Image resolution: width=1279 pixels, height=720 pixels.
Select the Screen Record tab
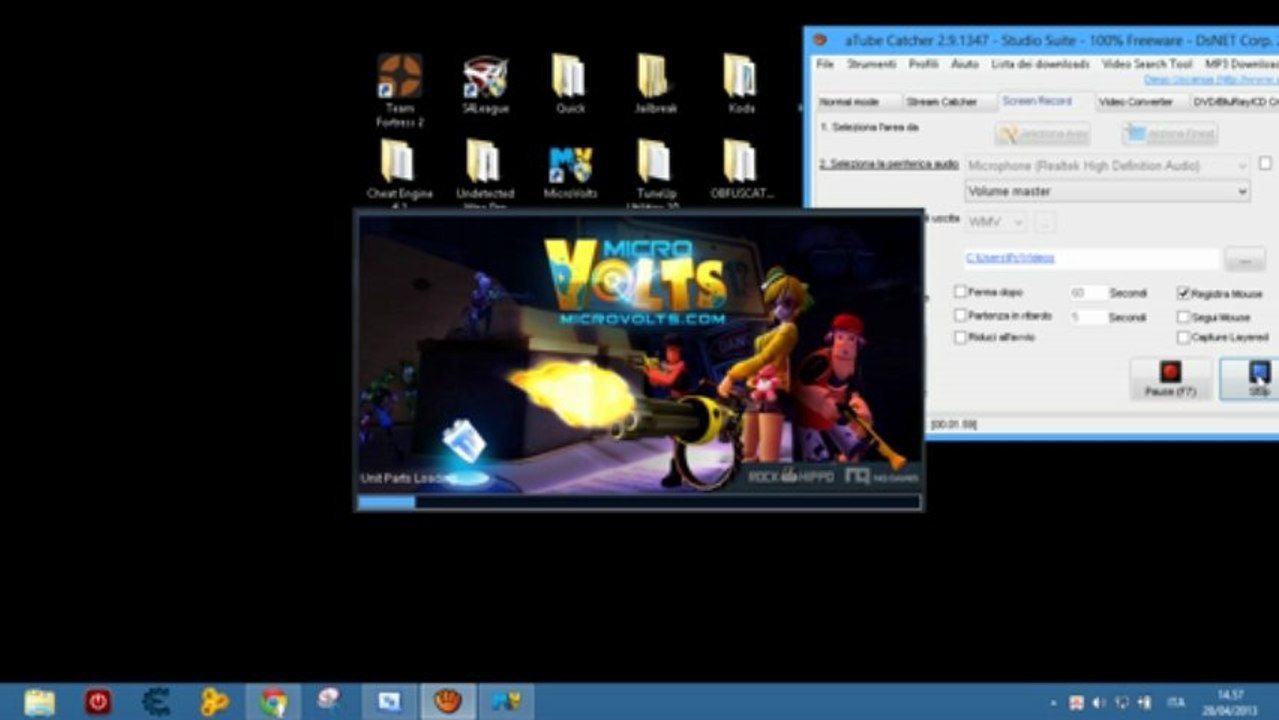tap(1037, 101)
